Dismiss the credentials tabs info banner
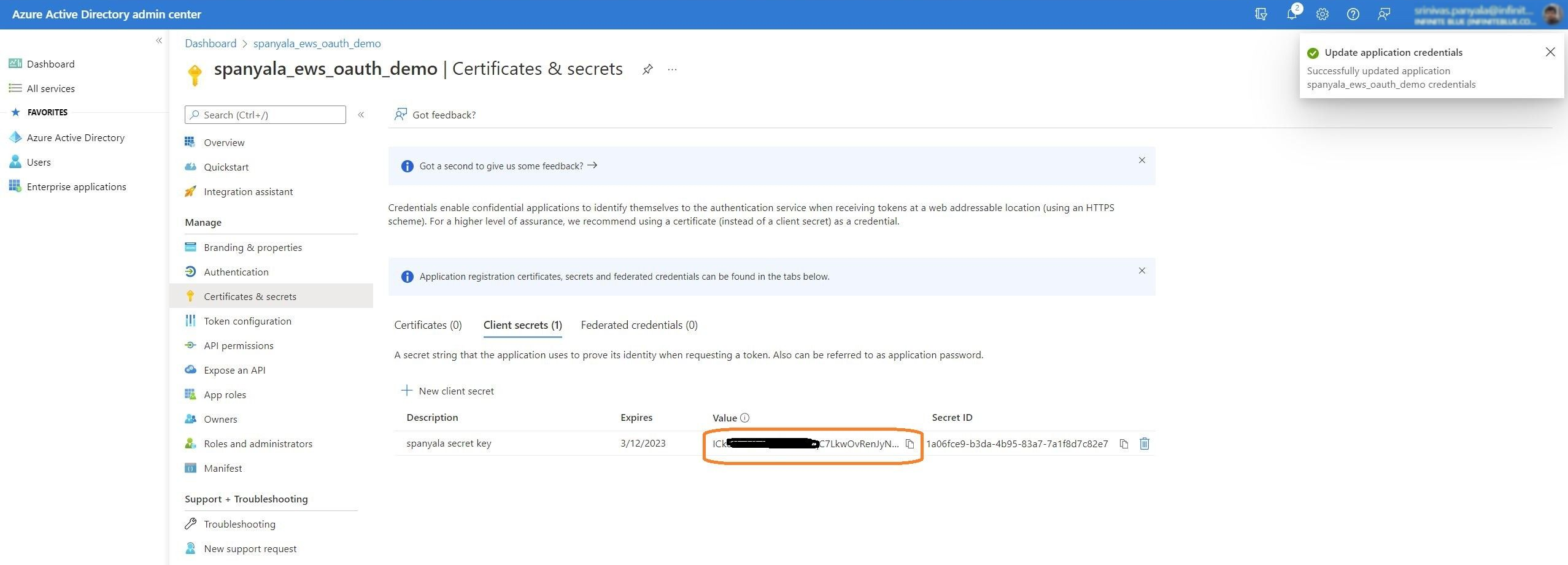1568x565 pixels. [x=1142, y=271]
